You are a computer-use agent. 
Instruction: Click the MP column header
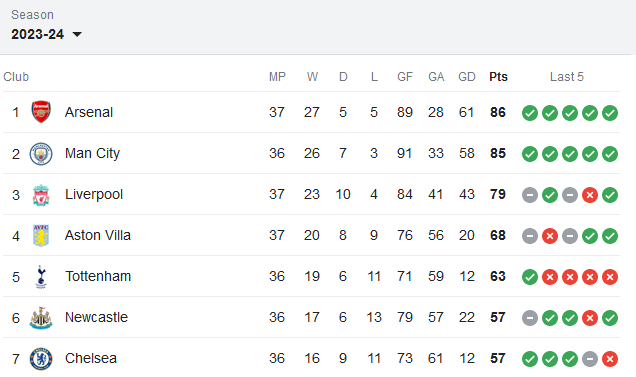pos(277,77)
